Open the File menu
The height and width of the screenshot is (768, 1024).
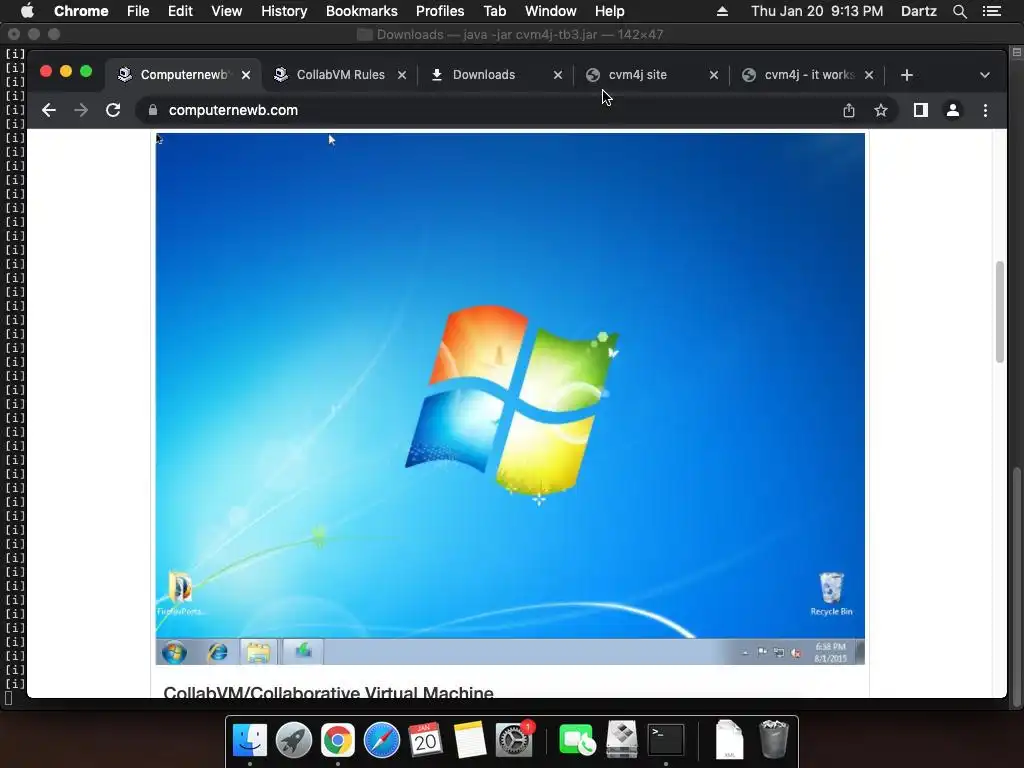138,11
